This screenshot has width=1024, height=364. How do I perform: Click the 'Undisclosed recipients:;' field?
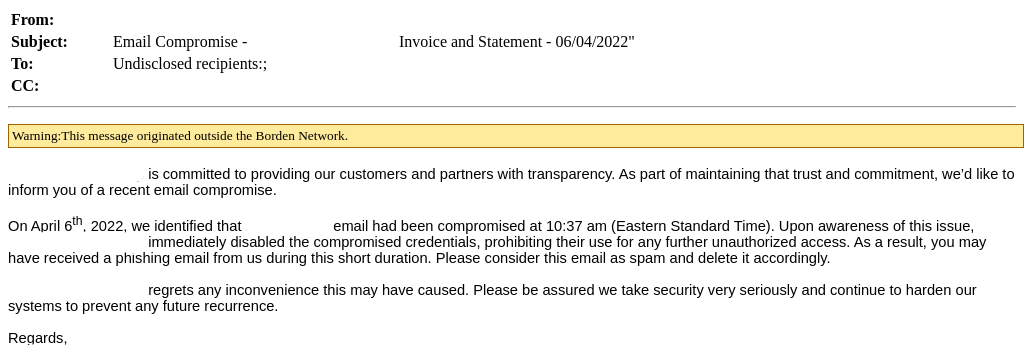190,64
